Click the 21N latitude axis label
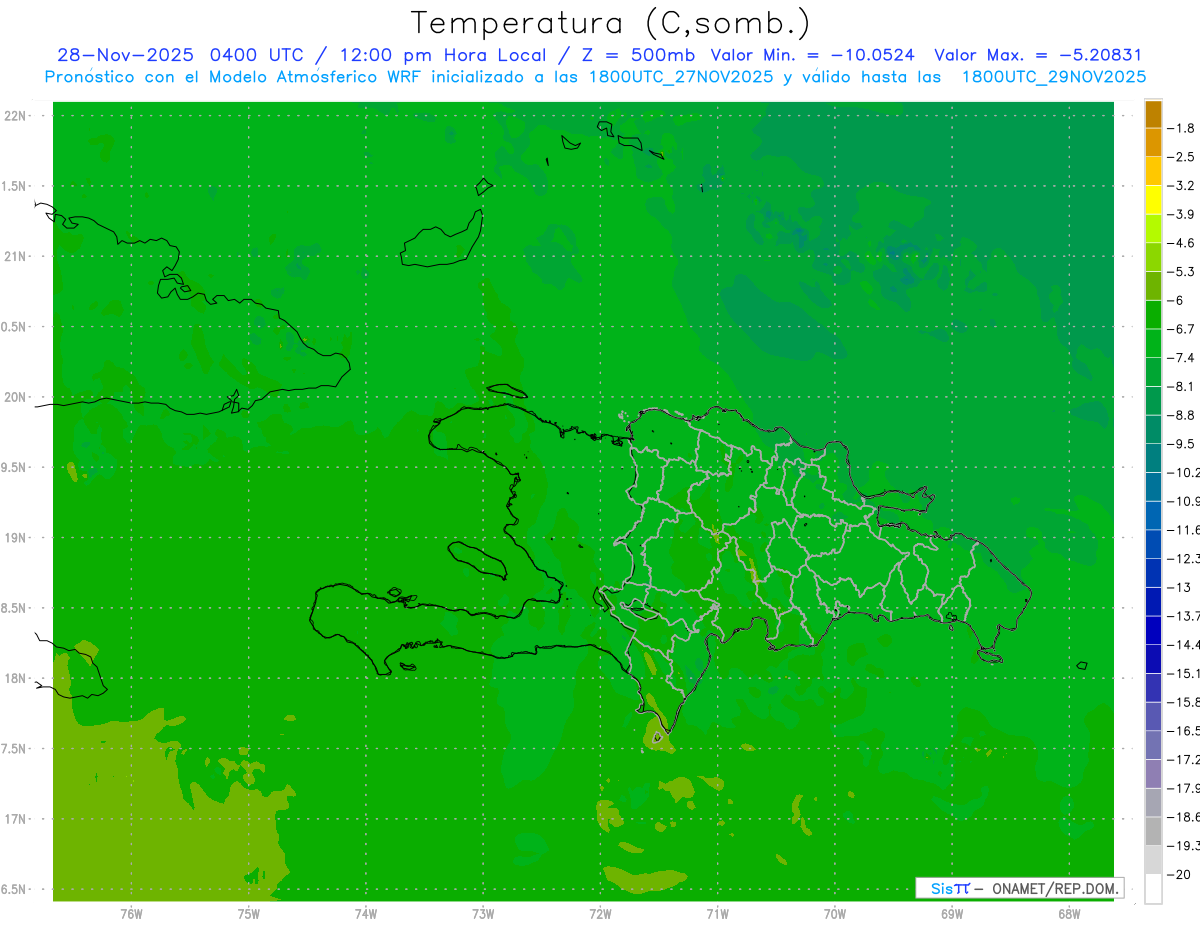The image size is (1200, 927). pos(14,257)
